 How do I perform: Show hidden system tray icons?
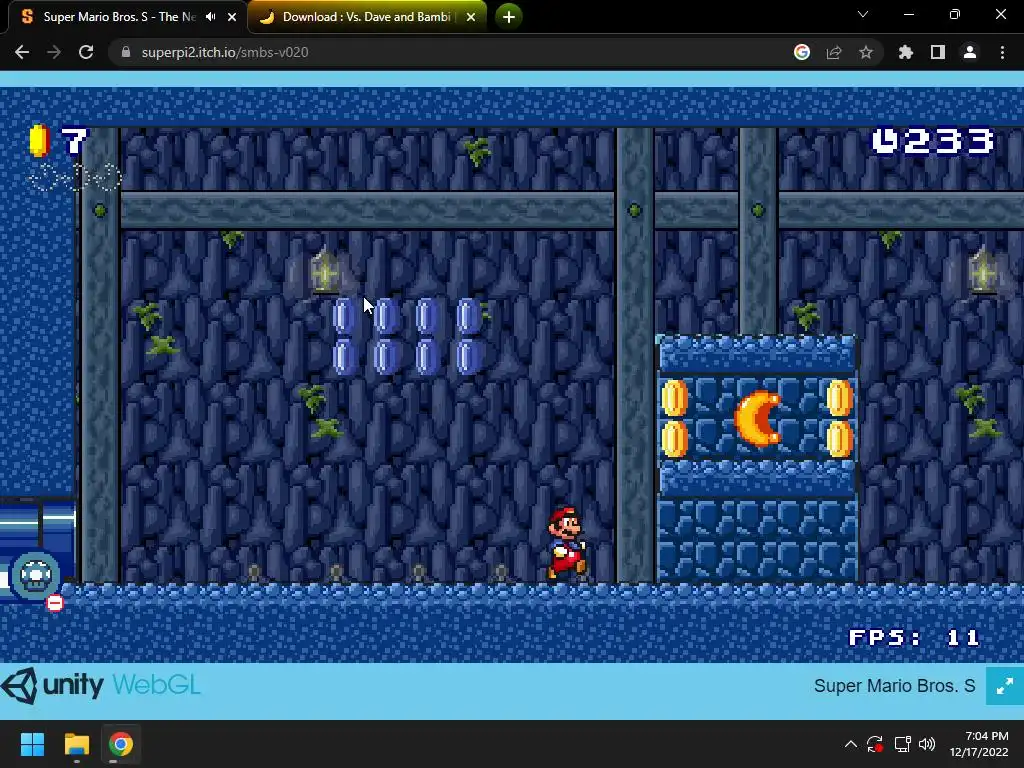click(x=850, y=744)
